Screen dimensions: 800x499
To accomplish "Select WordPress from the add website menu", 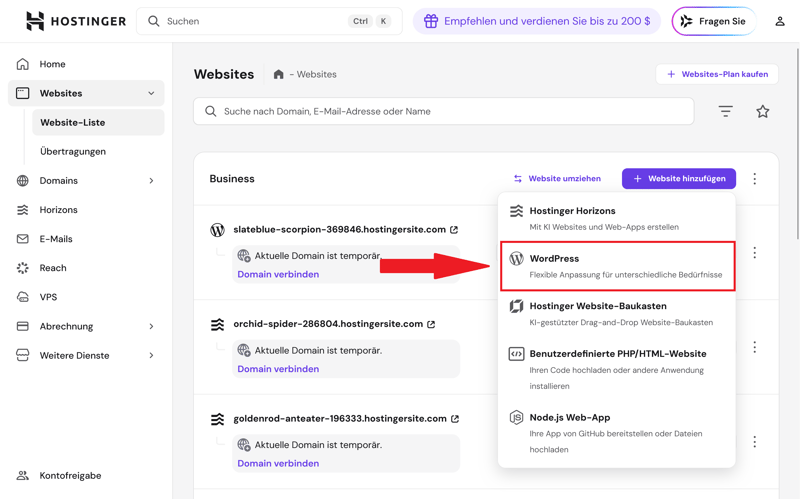I will [x=617, y=266].
